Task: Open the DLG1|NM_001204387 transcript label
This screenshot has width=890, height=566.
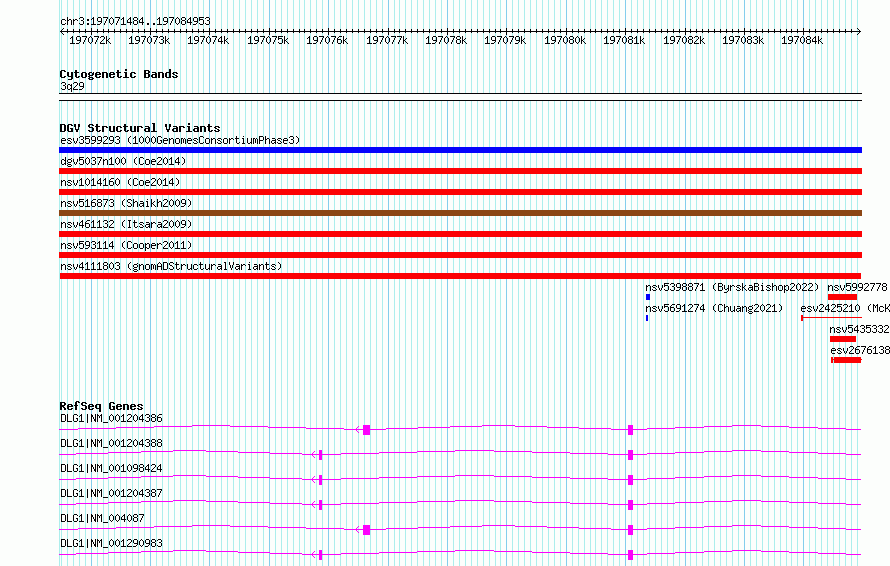Action: [111, 493]
